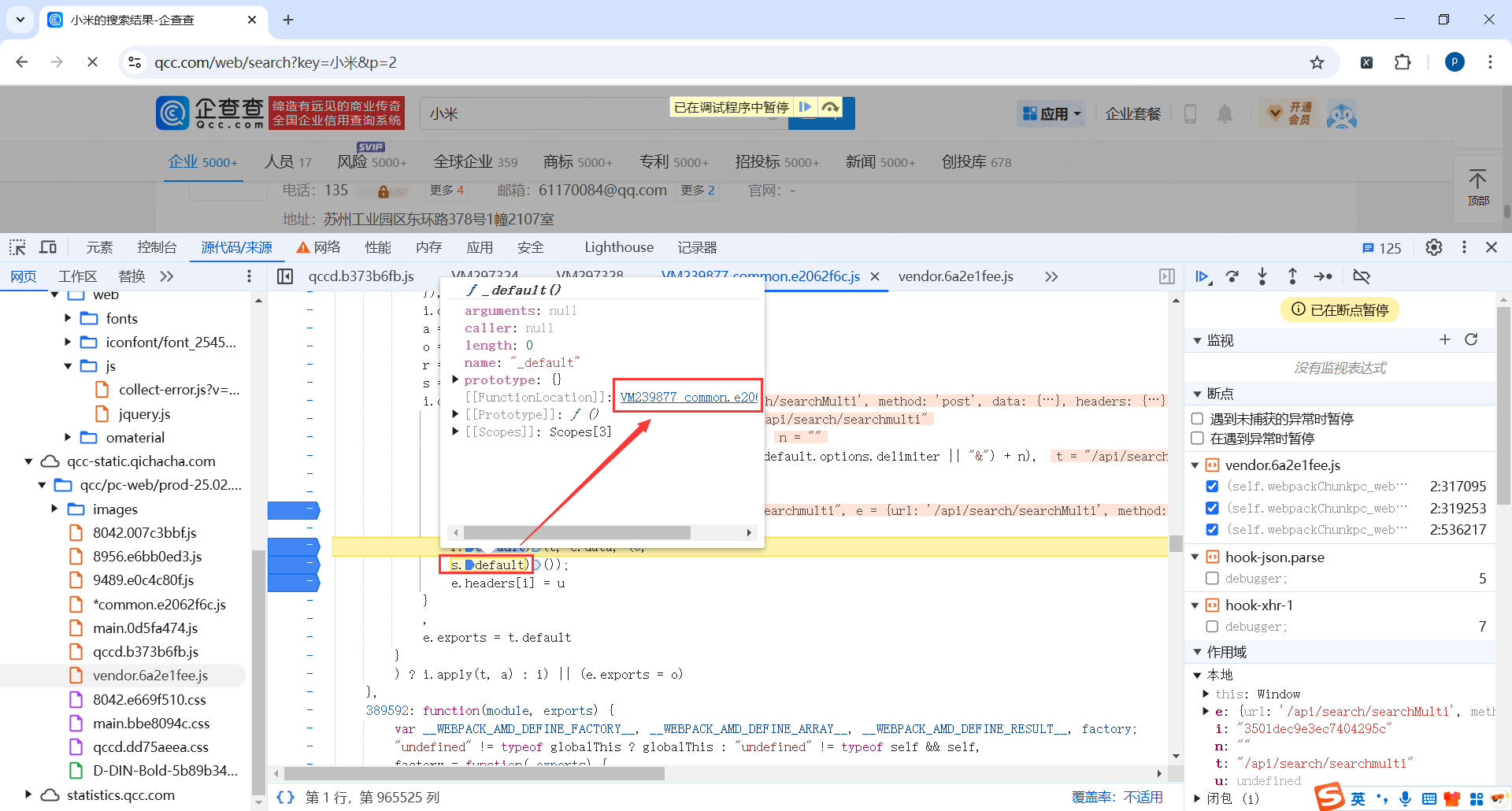1512x811 pixels.
Task: Uncheck breakpoint at line 2:319253
Action: coord(1212,508)
